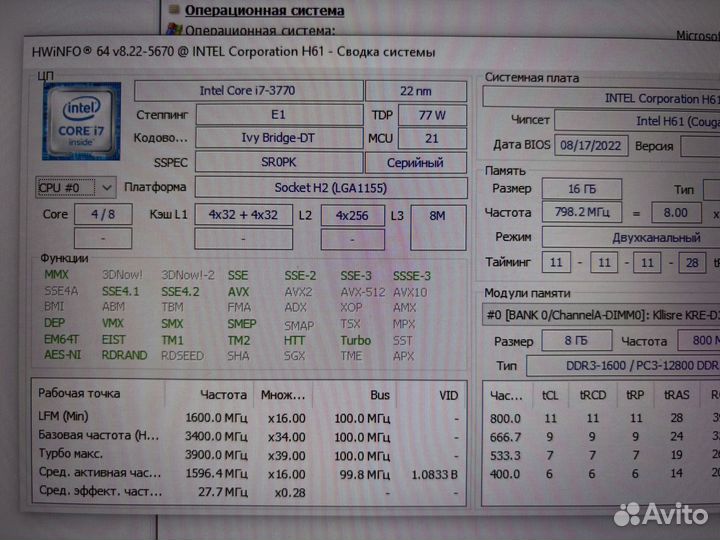Select the Сред. эффект. част... row
Screen dimensions: 720x540
click(x=249, y=492)
